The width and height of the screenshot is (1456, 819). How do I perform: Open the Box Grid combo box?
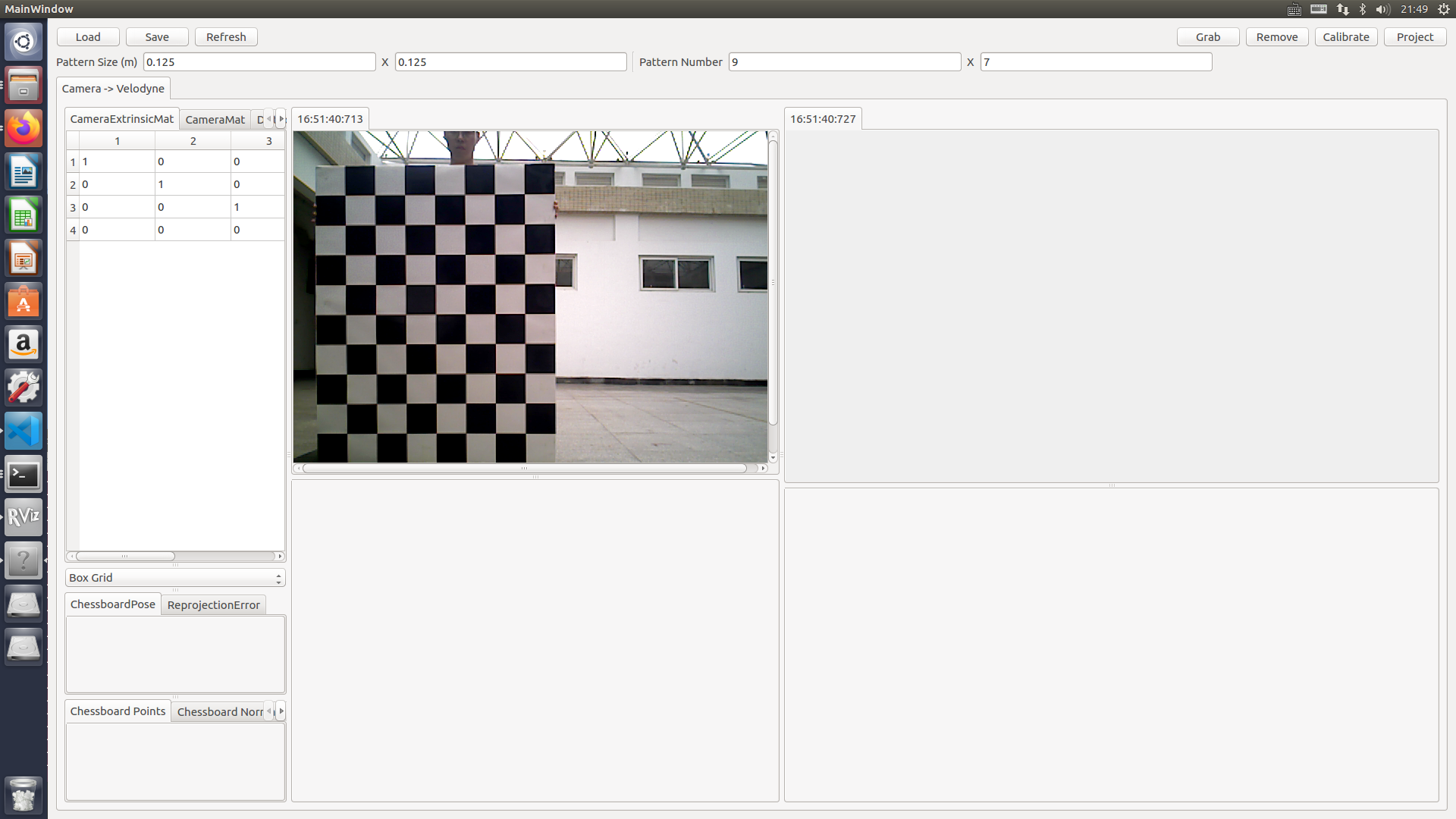click(175, 578)
